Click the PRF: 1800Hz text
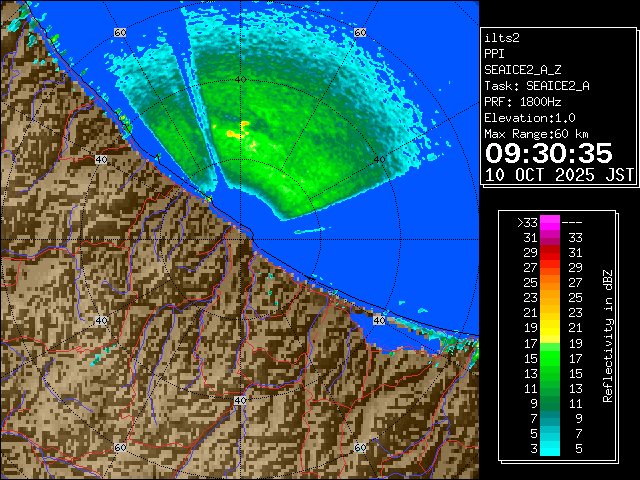The height and width of the screenshot is (480, 640). [x=526, y=102]
